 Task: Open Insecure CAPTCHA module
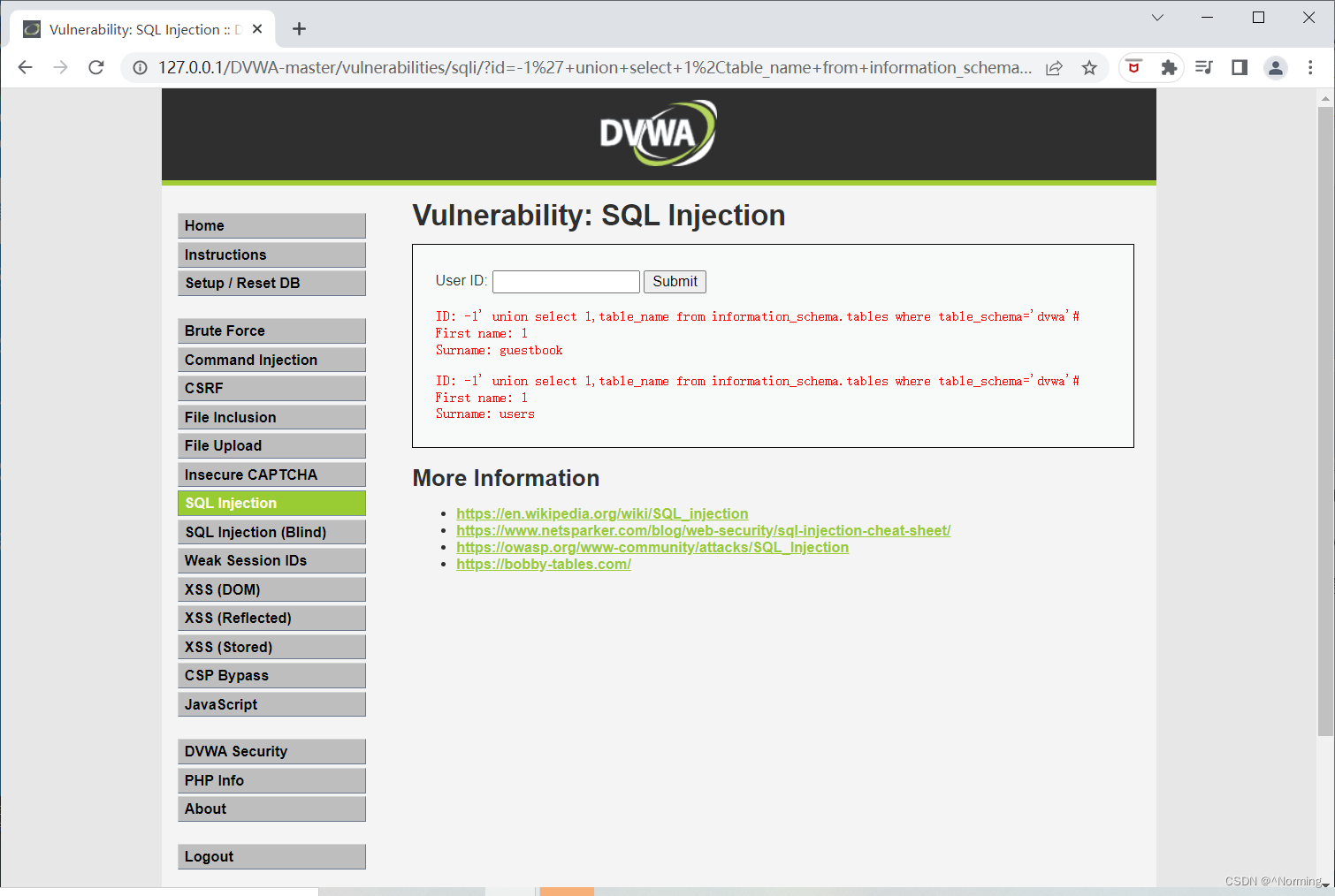(x=271, y=475)
